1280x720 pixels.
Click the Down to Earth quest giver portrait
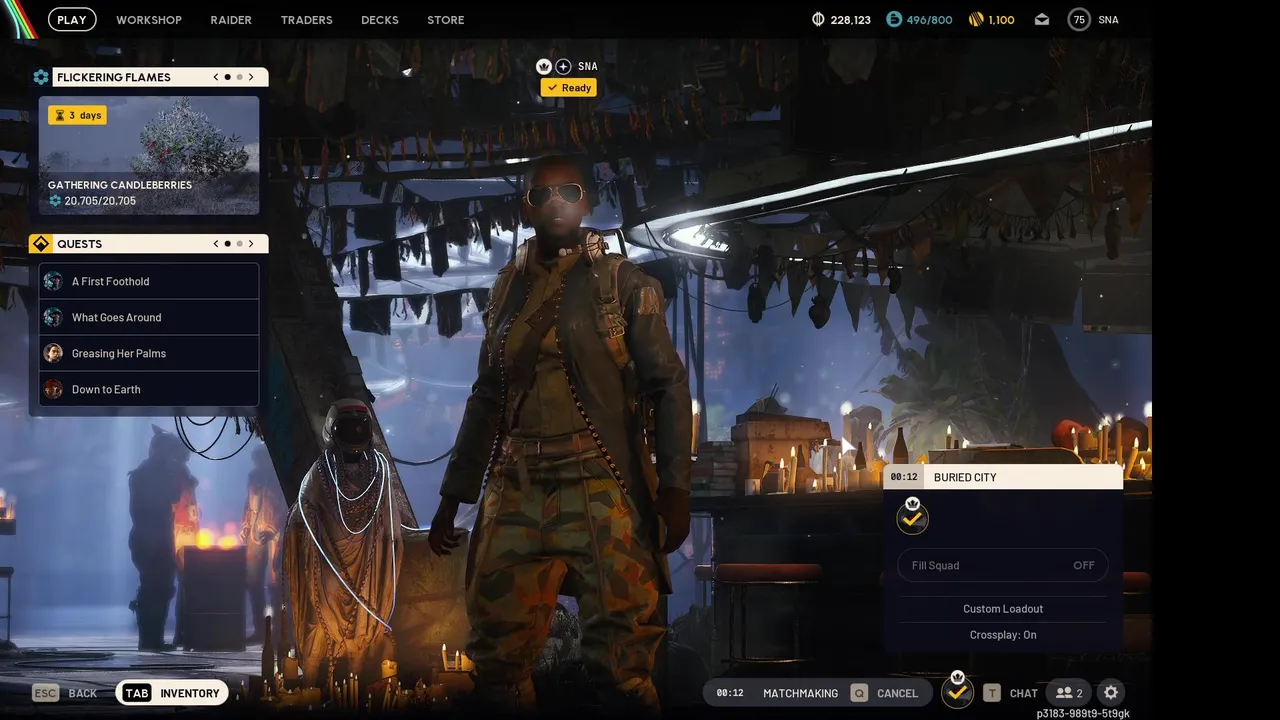[x=53, y=390]
